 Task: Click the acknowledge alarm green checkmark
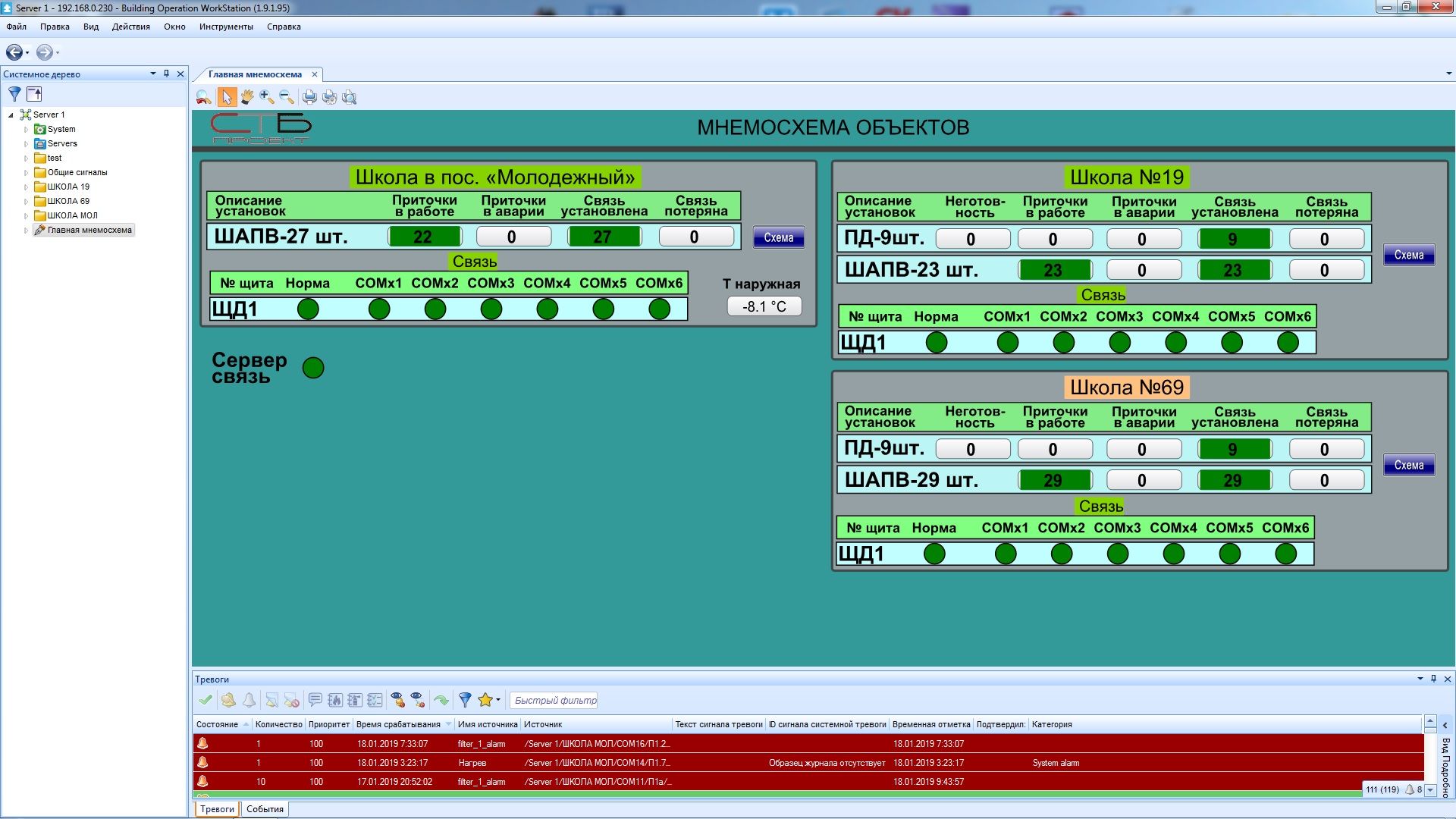point(206,700)
